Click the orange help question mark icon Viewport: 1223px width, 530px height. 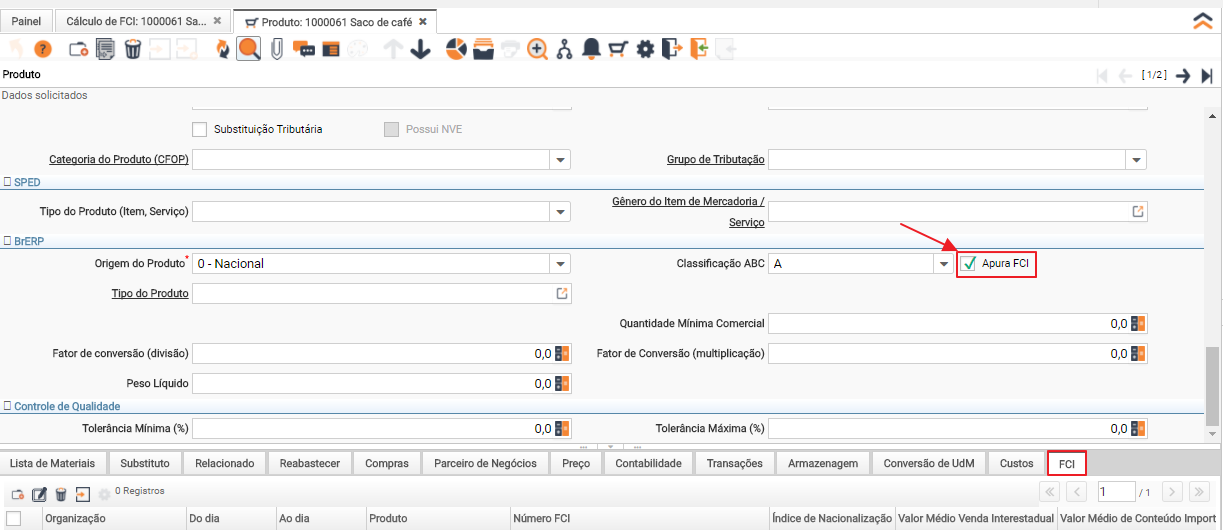(43, 49)
